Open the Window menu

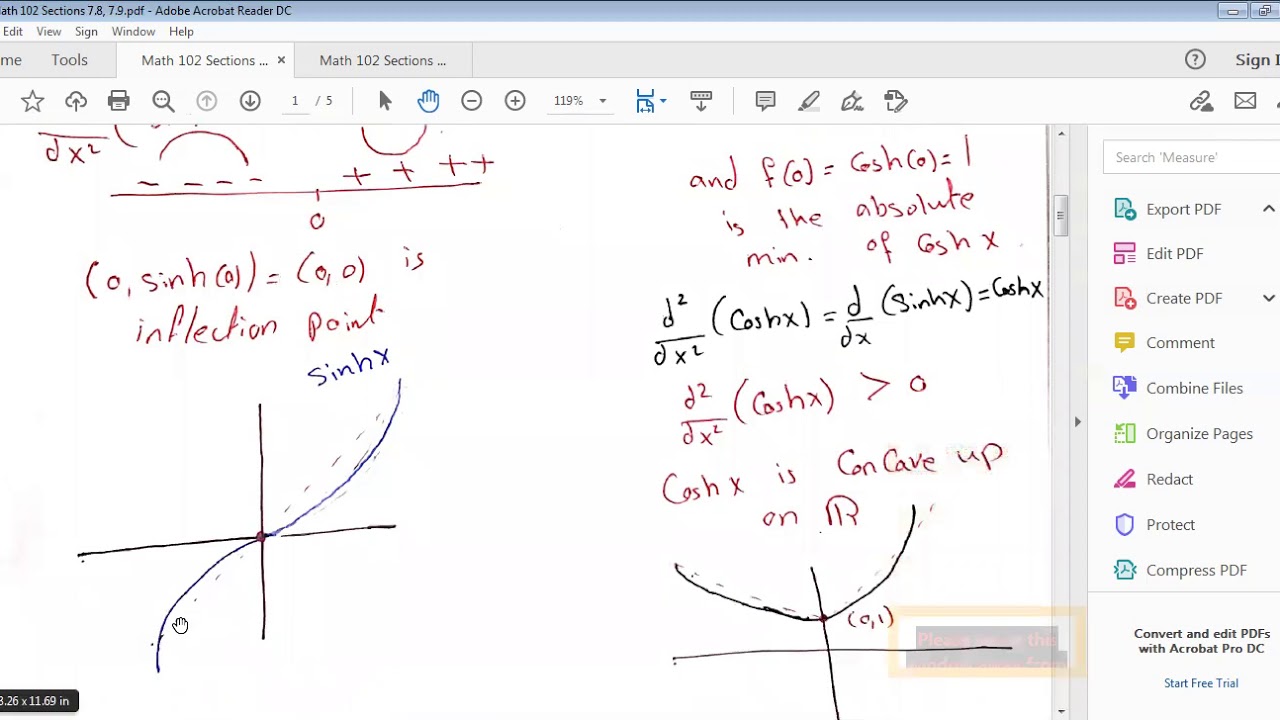pos(133,32)
